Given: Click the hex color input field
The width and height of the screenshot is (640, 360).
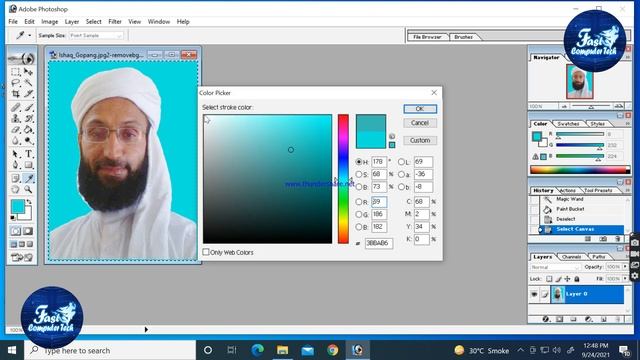Looking at the screenshot, I should (379, 243).
